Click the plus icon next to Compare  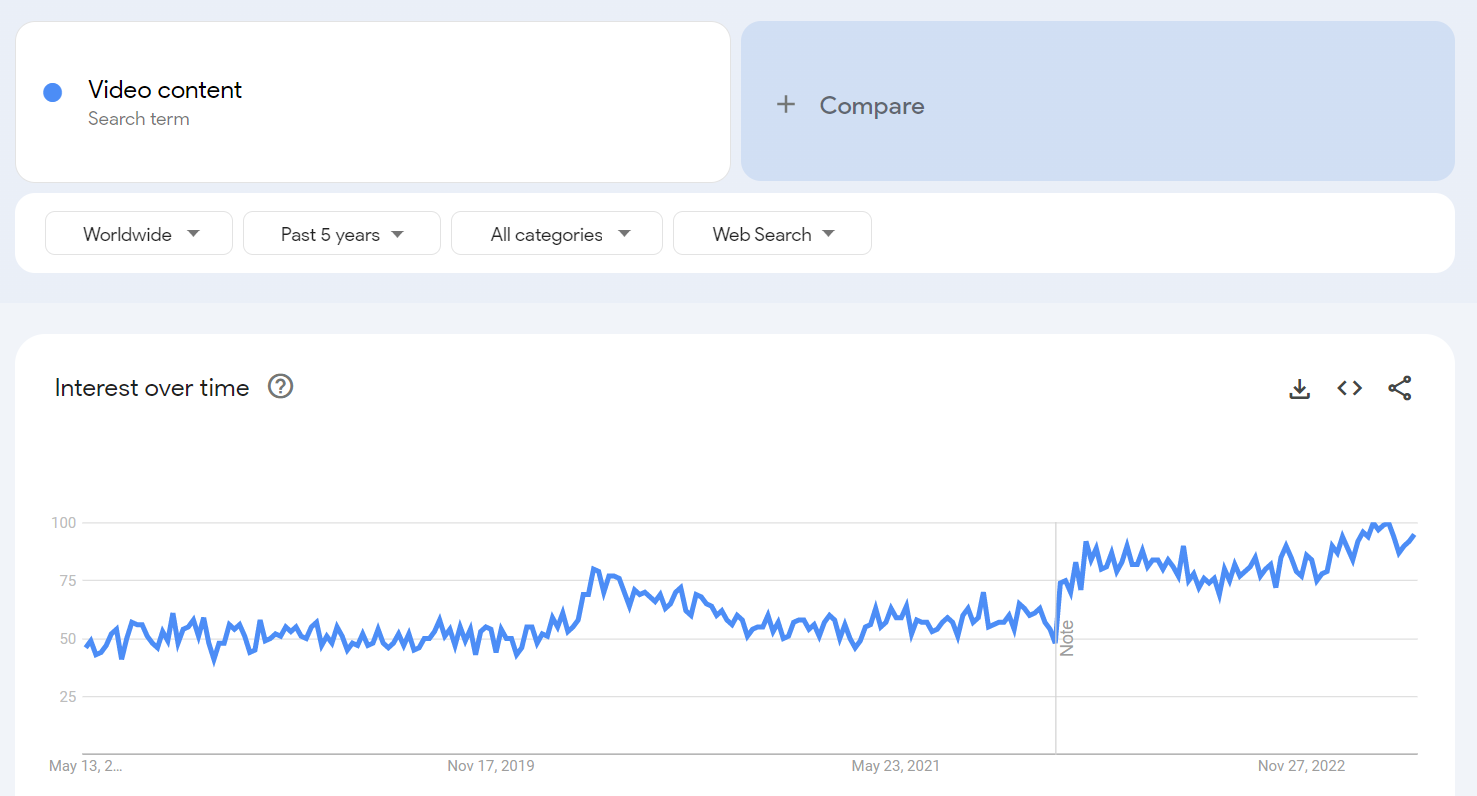tap(786, 105)
